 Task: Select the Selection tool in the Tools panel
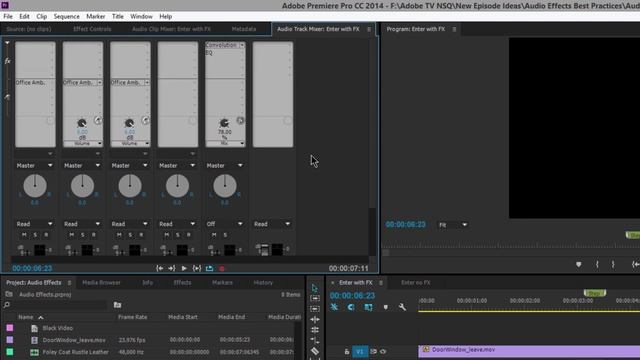(x=314, y=288)
